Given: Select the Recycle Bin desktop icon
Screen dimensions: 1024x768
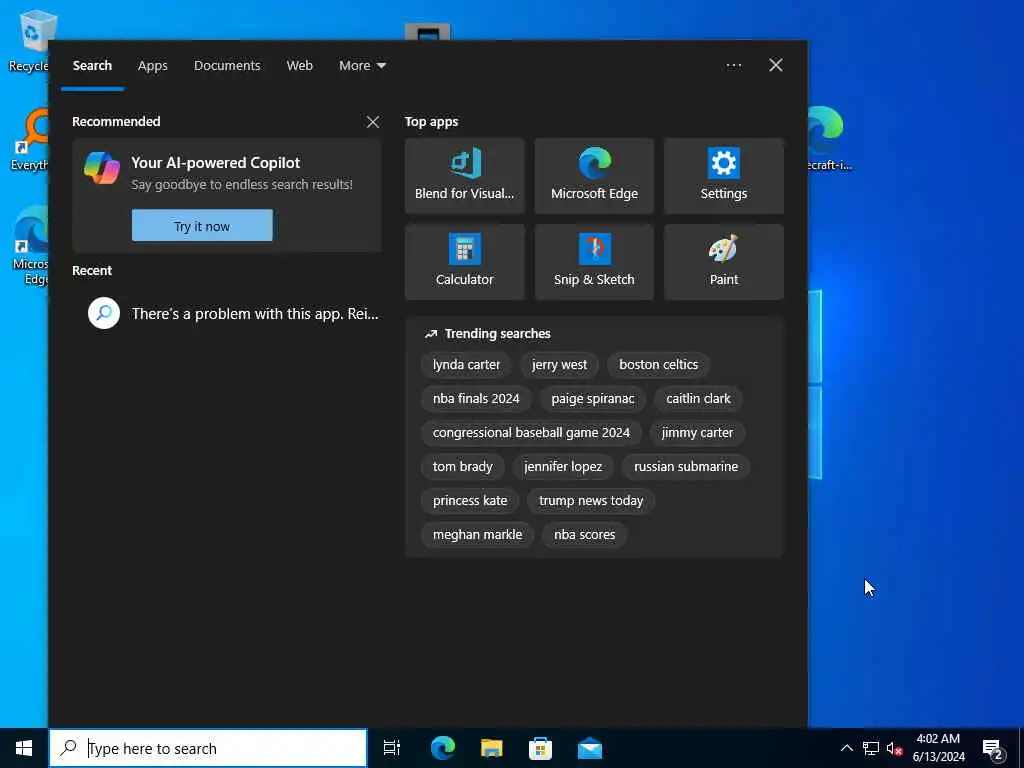Looking at the screenshot, I should tap(29, 40).
